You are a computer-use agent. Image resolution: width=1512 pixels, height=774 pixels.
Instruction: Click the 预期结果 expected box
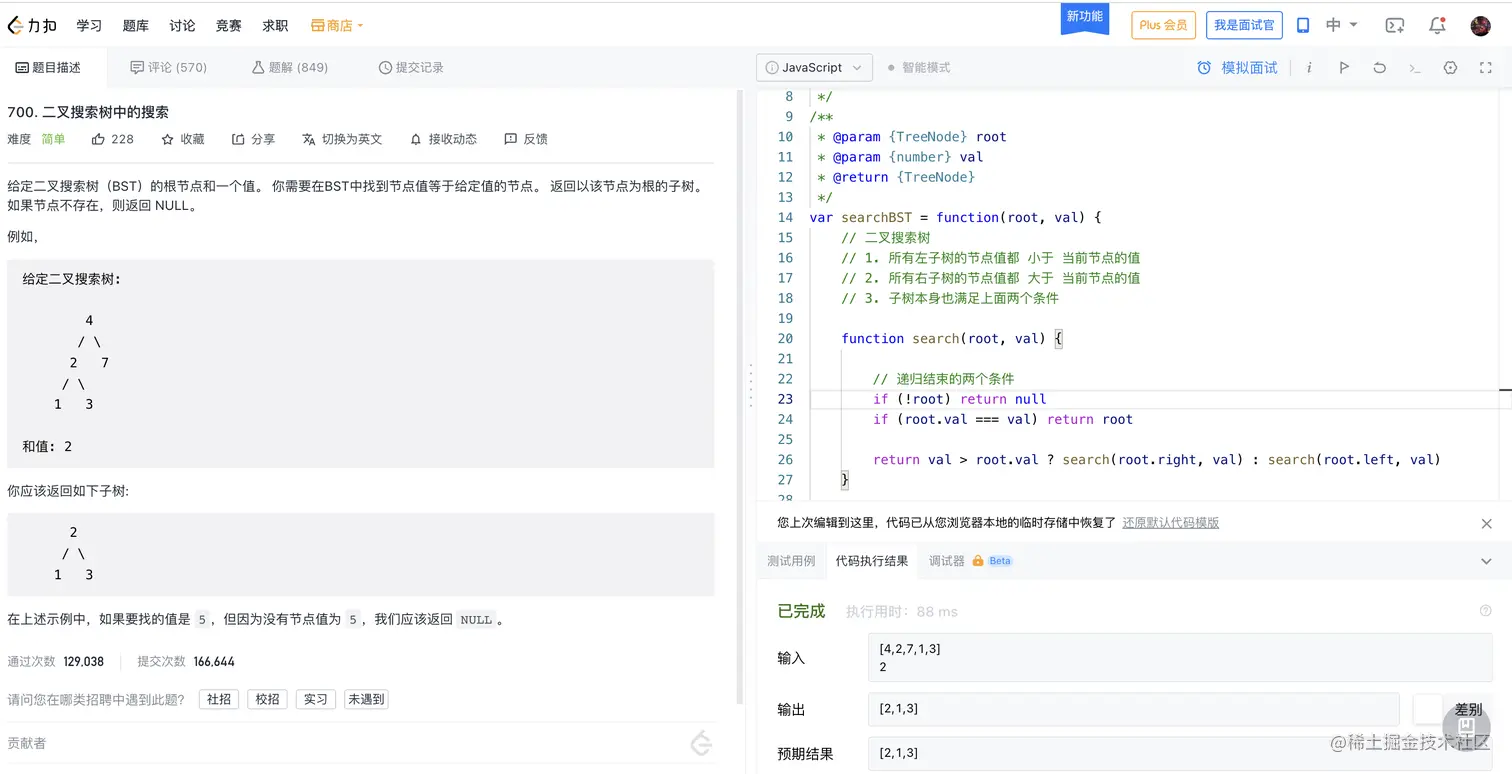click(1180, 753)
